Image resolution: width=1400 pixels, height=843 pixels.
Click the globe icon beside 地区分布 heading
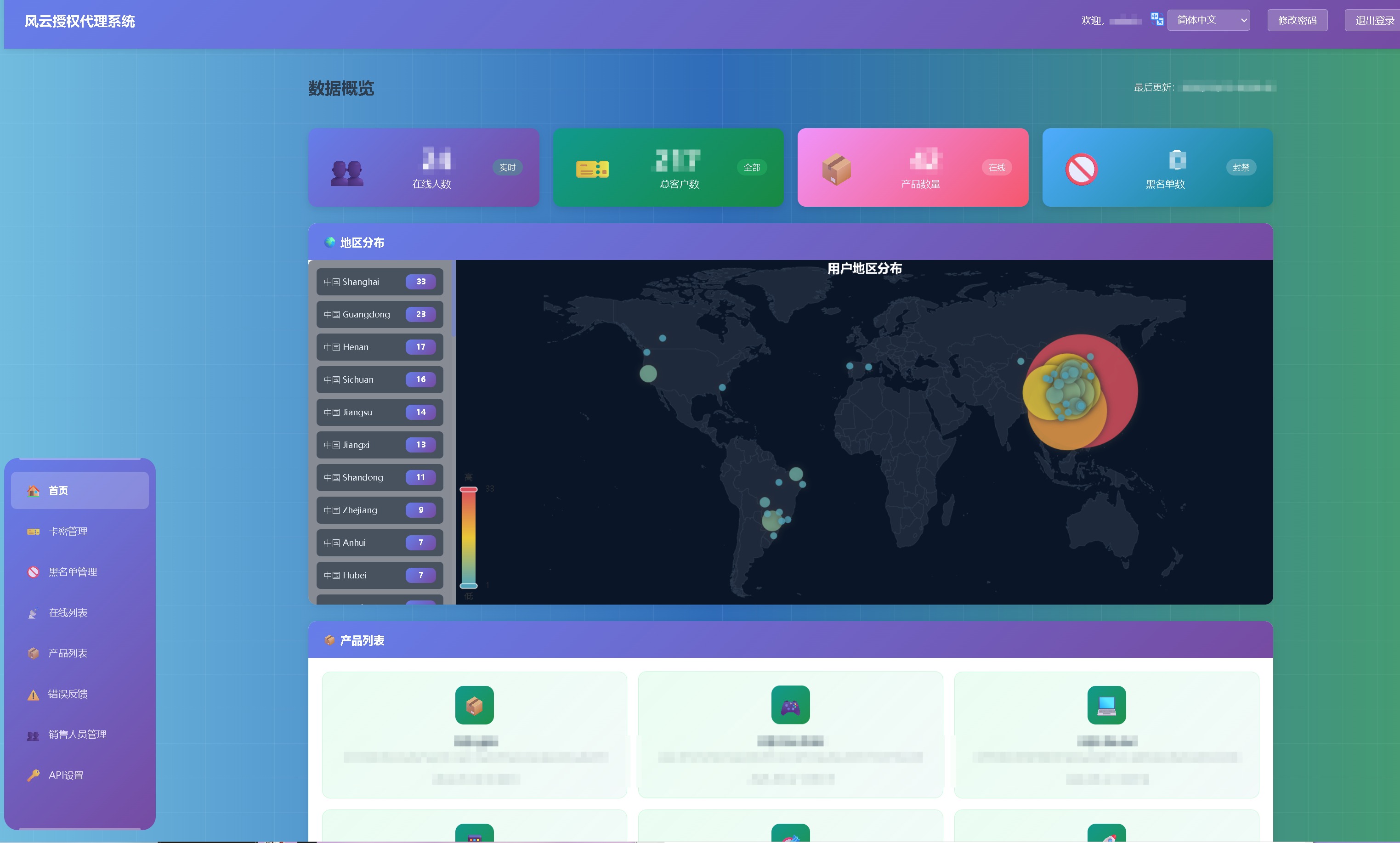(329, 243)
